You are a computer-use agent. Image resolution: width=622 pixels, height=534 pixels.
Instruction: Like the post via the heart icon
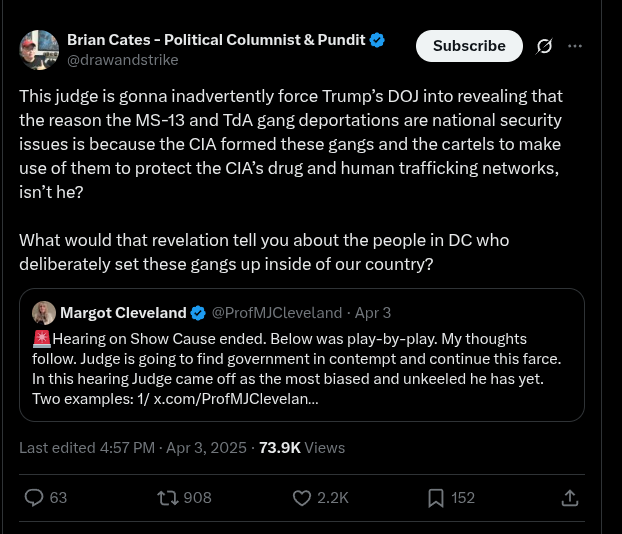point(302,497)
